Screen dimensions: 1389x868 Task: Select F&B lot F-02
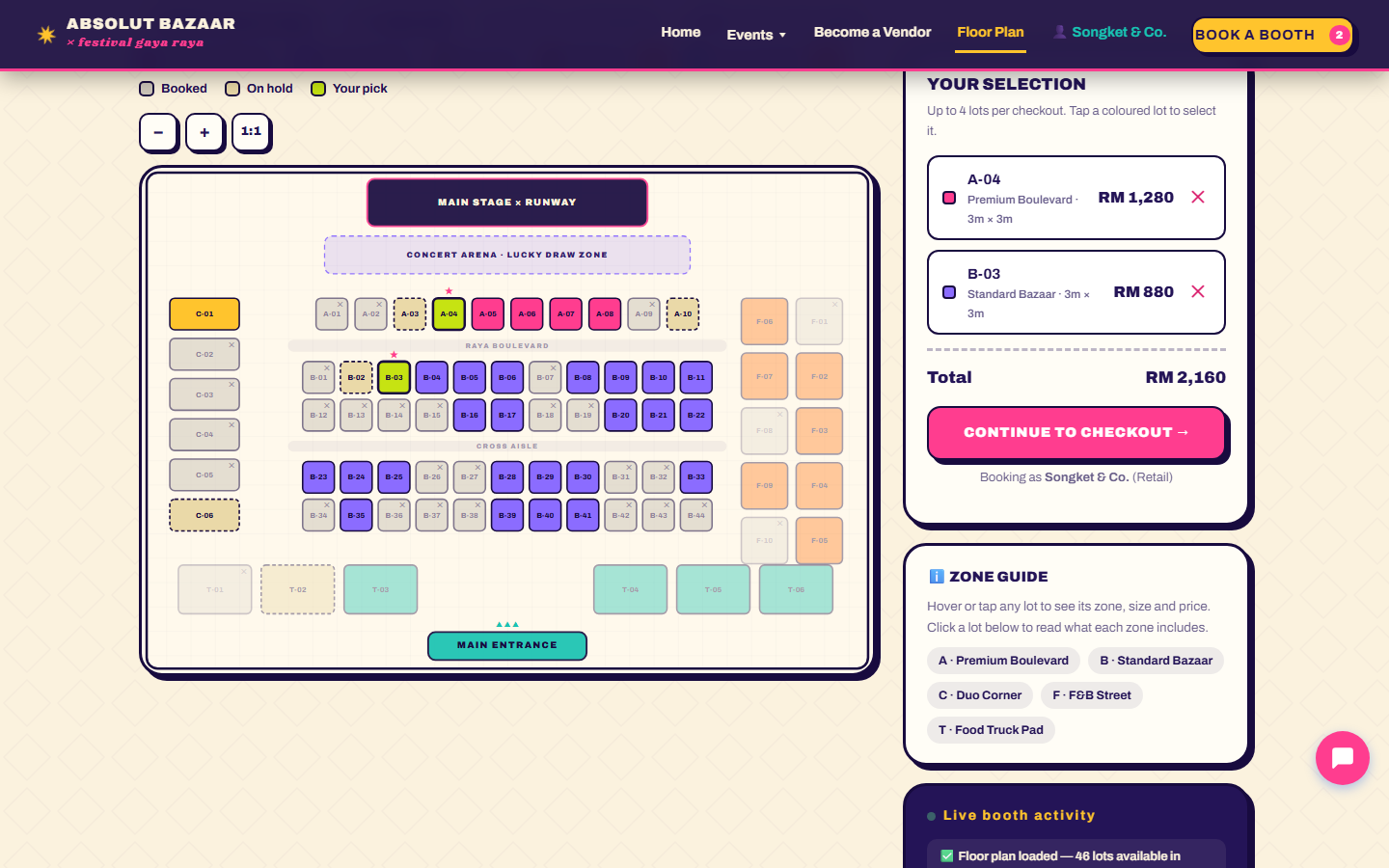pyautogui.click(x=819, y=376)
